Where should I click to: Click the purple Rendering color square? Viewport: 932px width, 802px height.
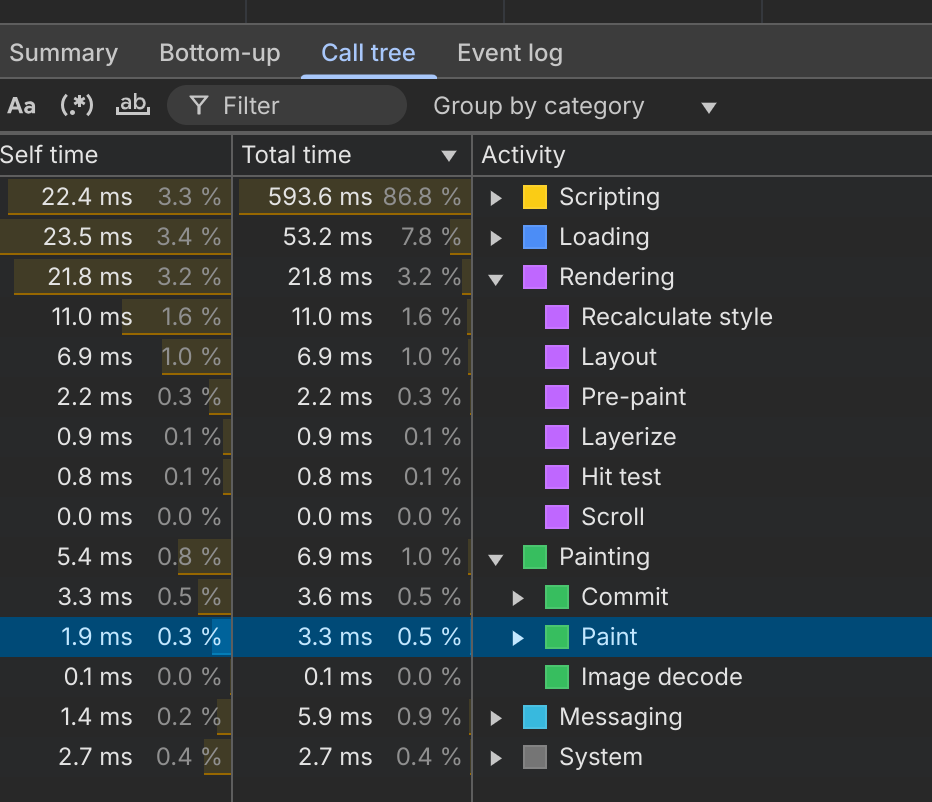pyautogui.click(x=535, y=276)
